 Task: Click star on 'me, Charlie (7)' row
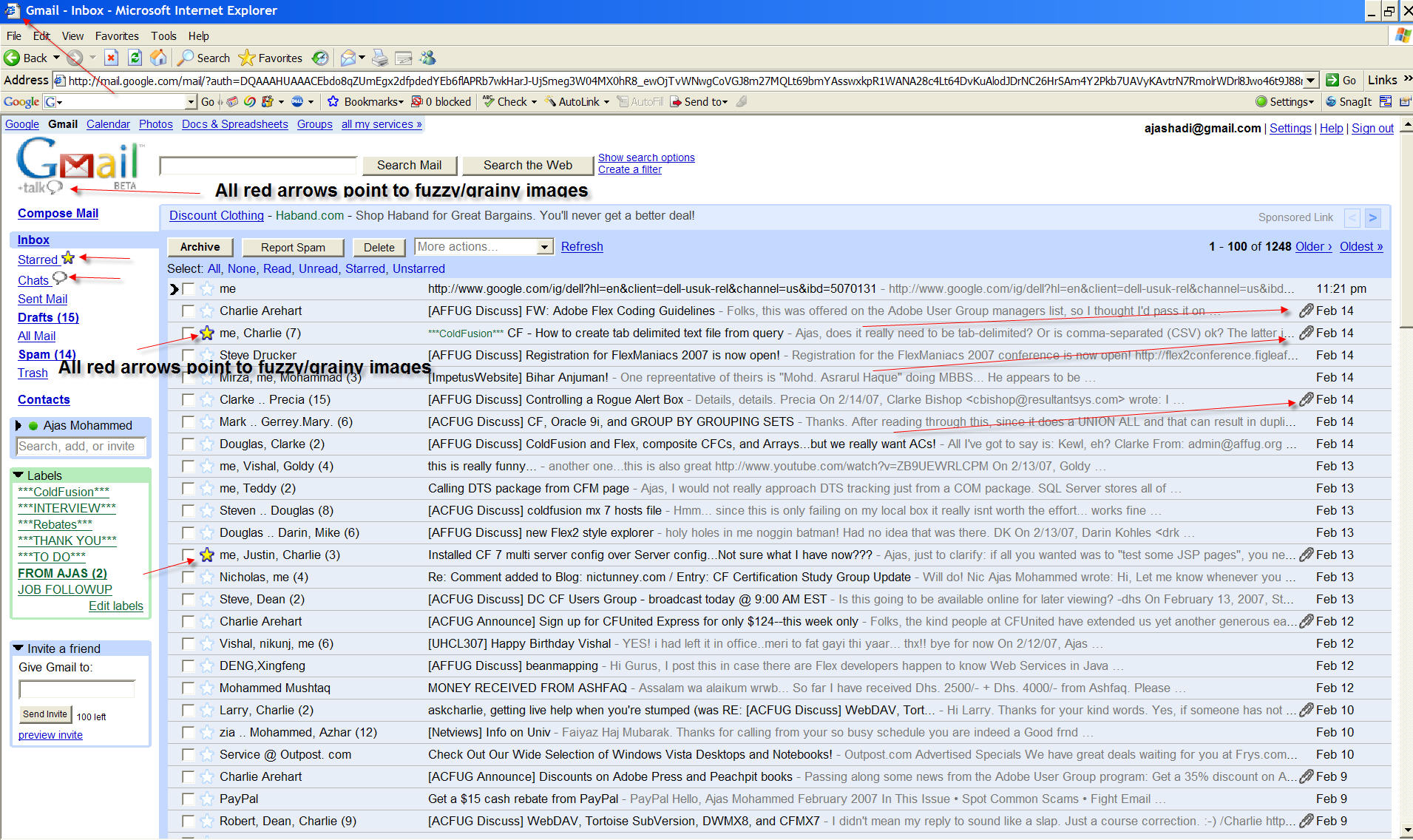point(208,333)
